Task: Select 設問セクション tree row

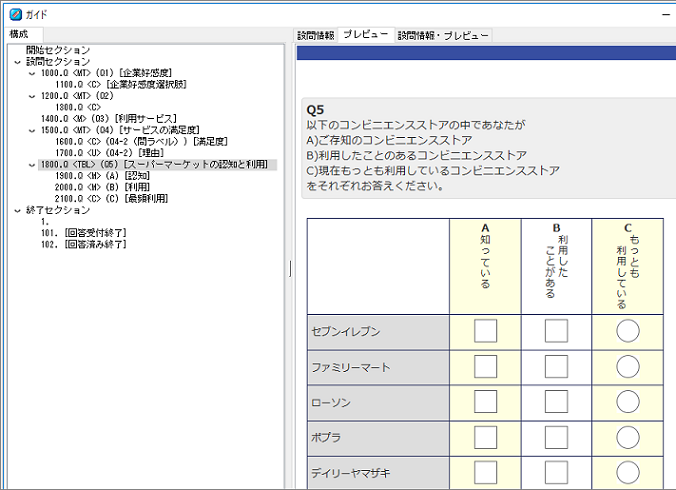Action: coord(58,62)
